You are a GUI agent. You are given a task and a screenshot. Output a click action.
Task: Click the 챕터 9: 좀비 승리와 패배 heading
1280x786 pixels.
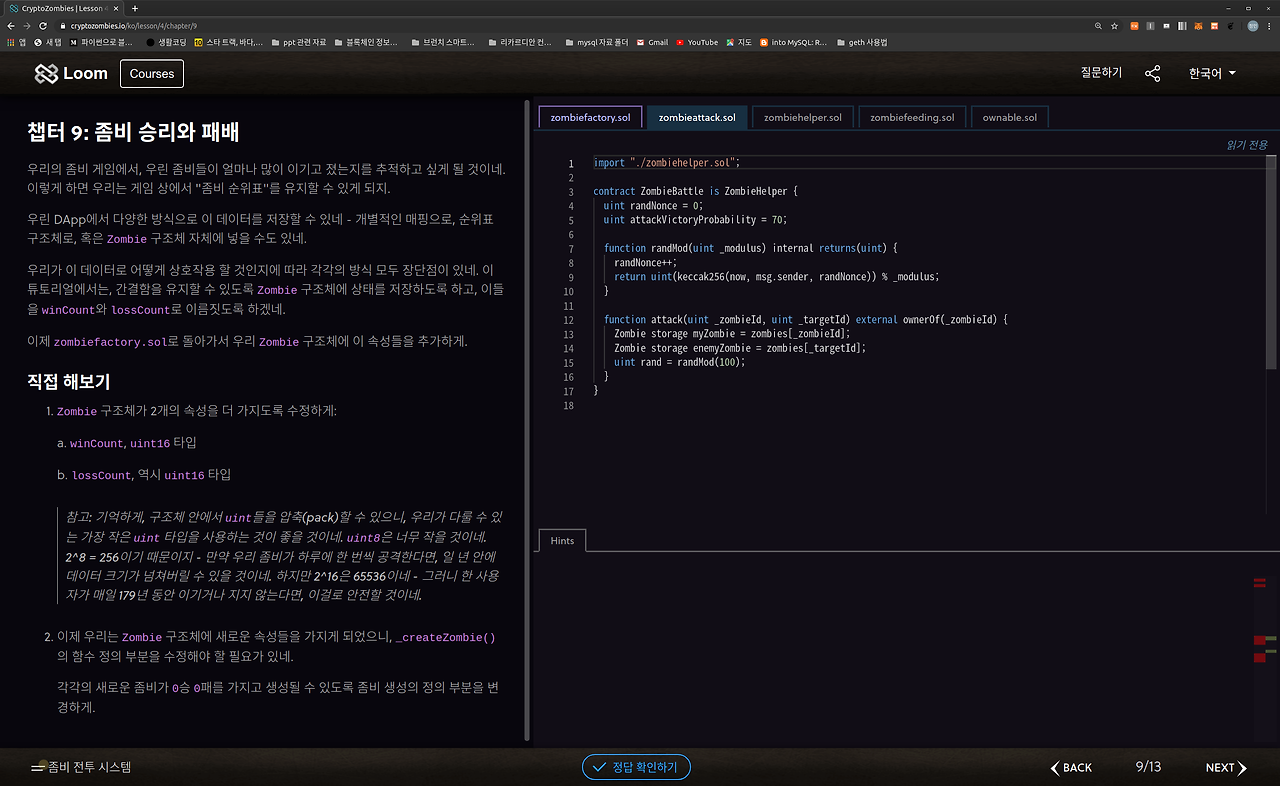[133, 133]
